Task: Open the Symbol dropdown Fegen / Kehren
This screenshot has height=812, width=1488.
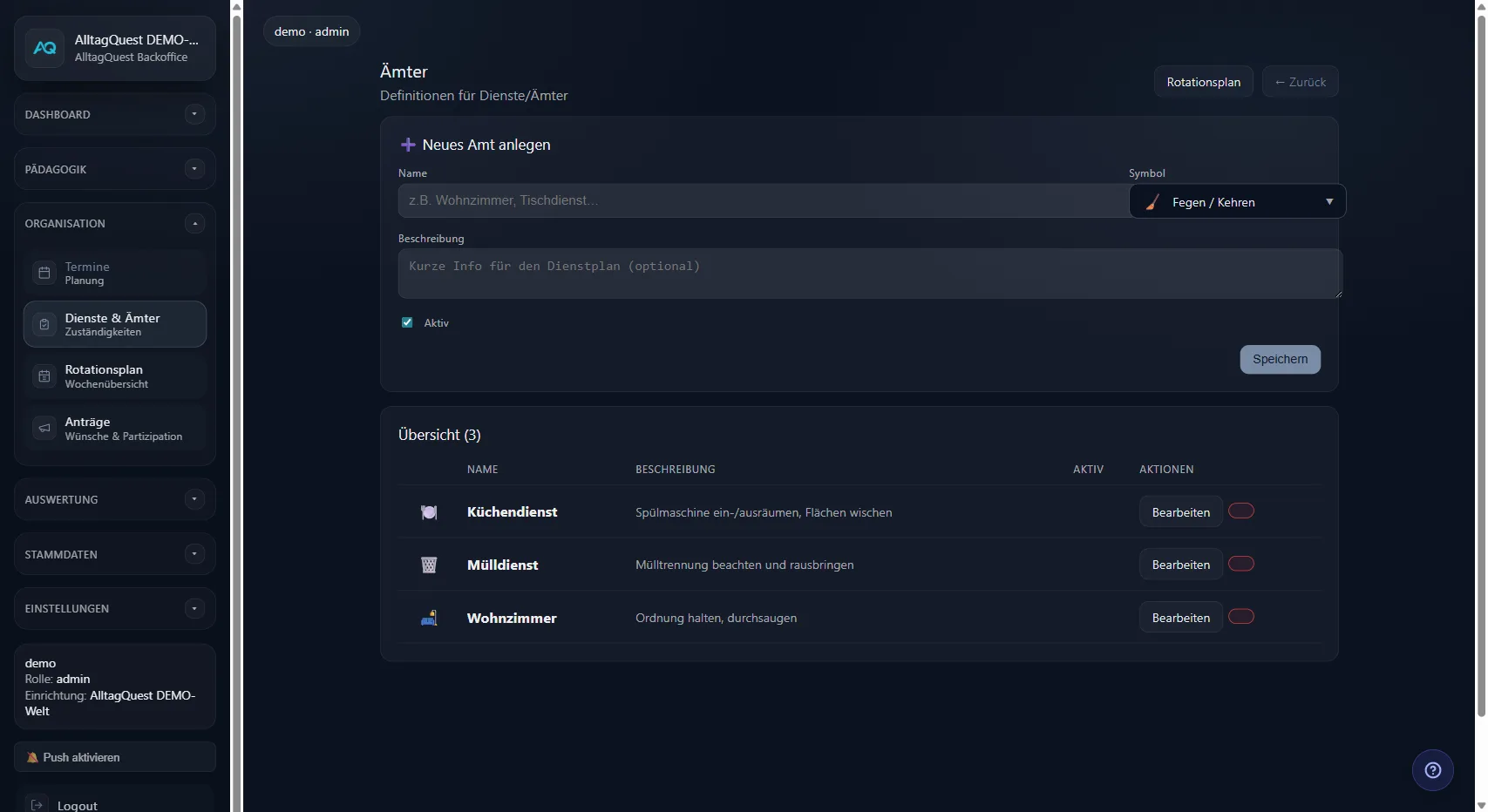Action: point(1237,202)
